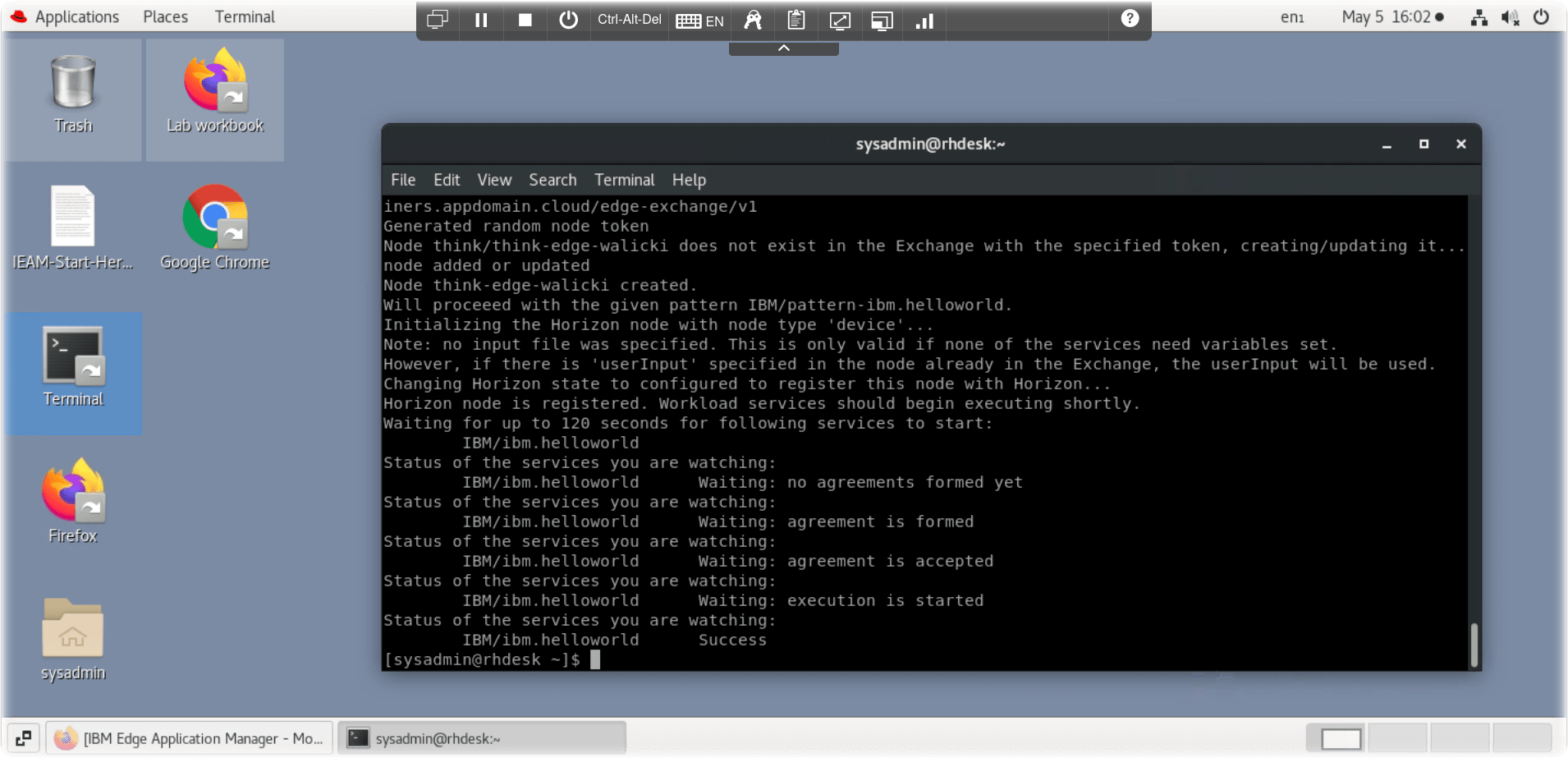Viewport: 1568px width, 758px height.
Task: Open terminal Help menu
Action: 689,180
